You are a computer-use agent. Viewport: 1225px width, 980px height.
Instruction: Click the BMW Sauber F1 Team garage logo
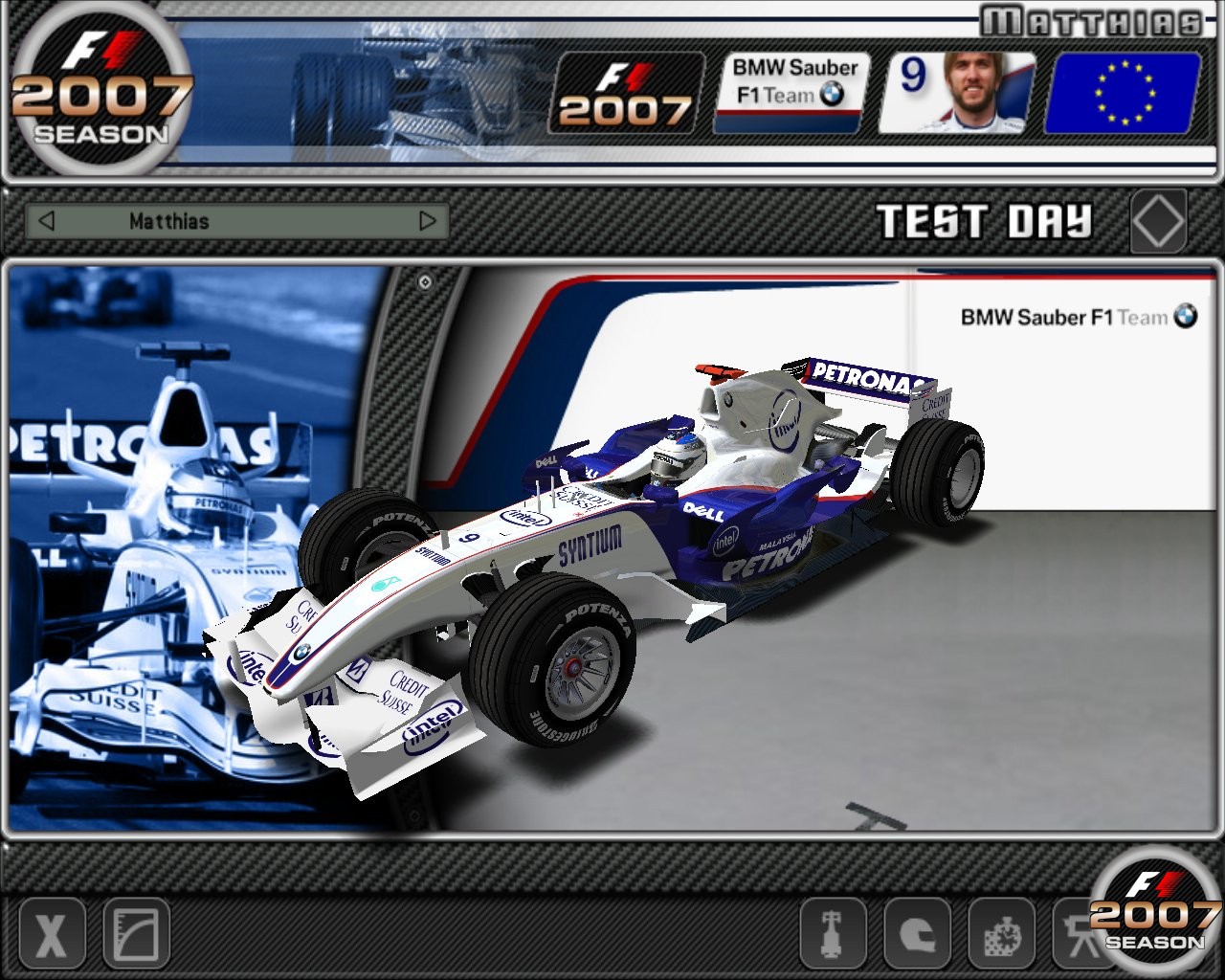coord(1078,317)
